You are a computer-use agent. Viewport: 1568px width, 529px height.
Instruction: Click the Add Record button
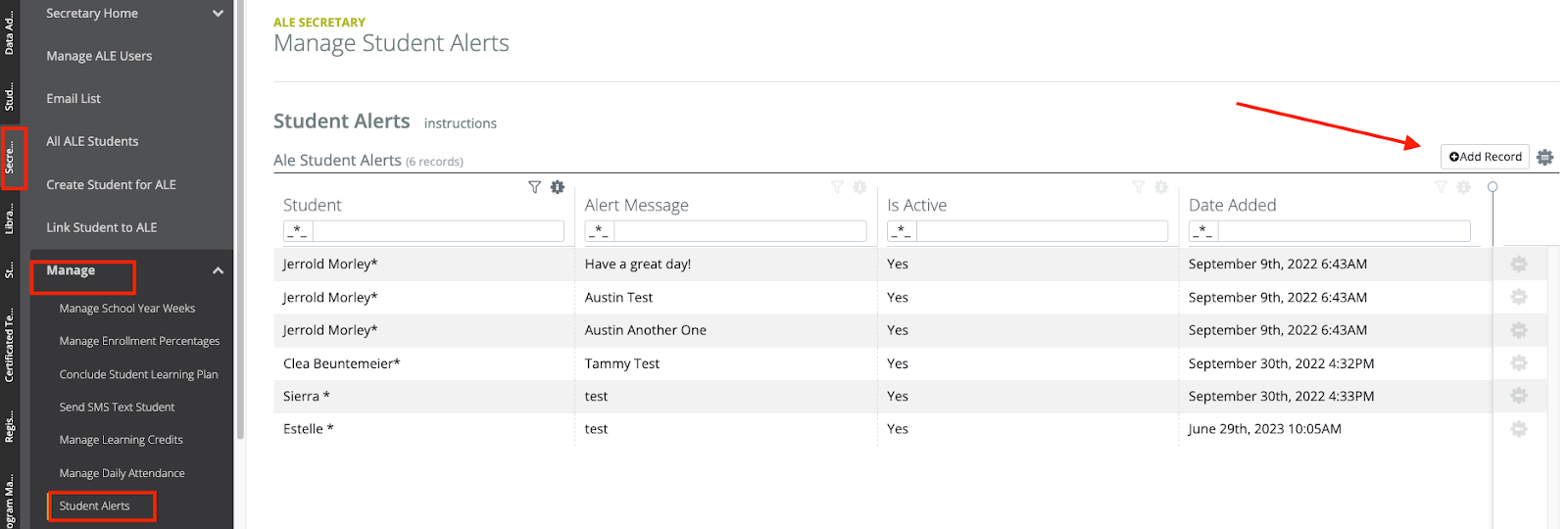pos(1485,157)
